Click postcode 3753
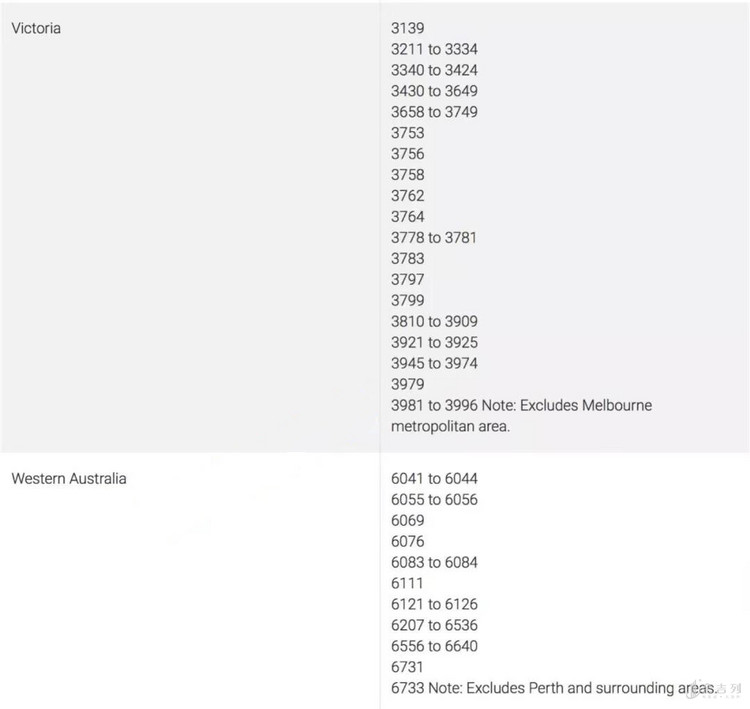This screenshot has width=750, height=709. coord(408,133)
